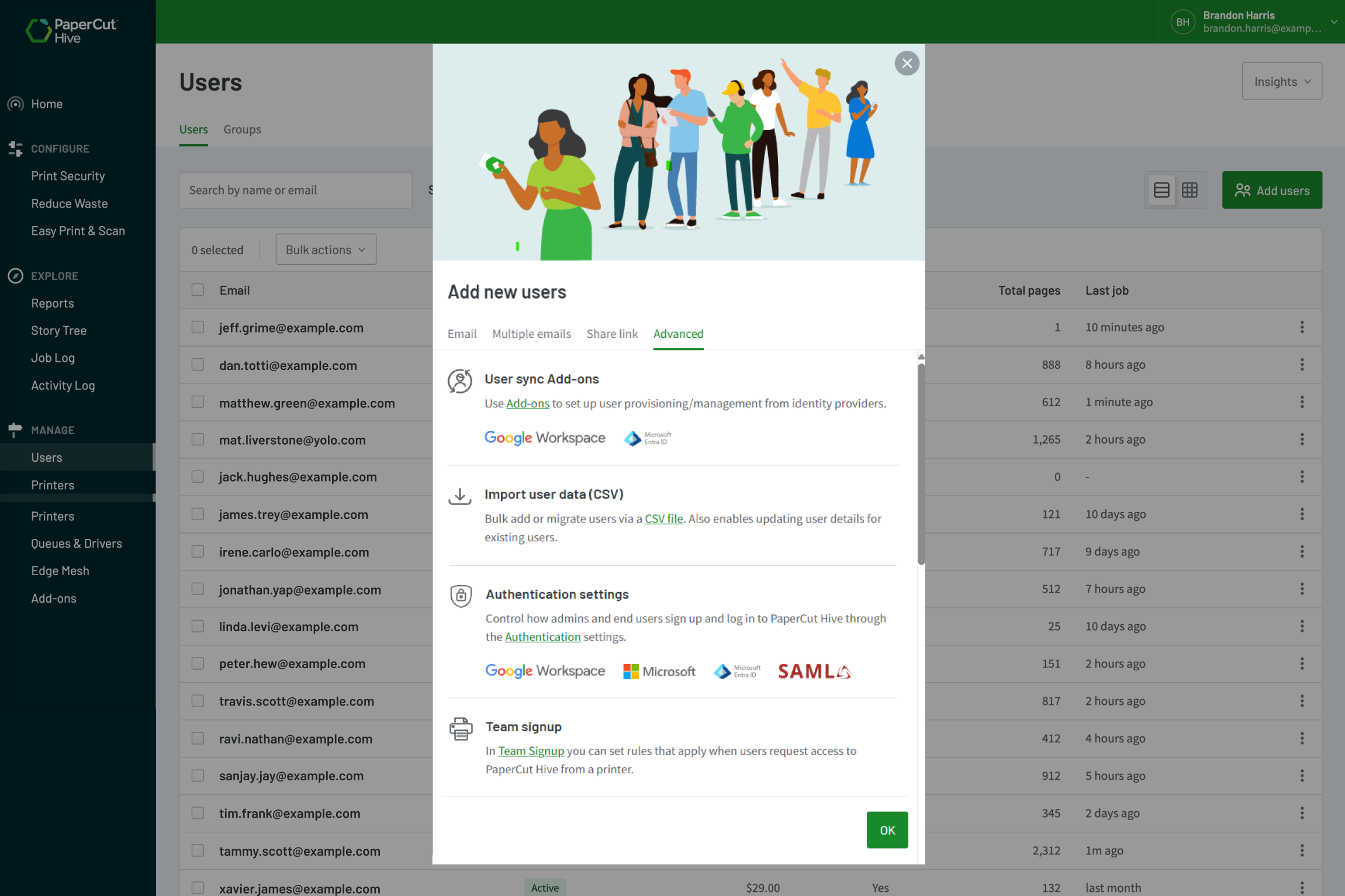This screenshot has height=896, width=1345.
Task: Check the select-all checkbox in the table header
Action: click(x=198, y=289)
